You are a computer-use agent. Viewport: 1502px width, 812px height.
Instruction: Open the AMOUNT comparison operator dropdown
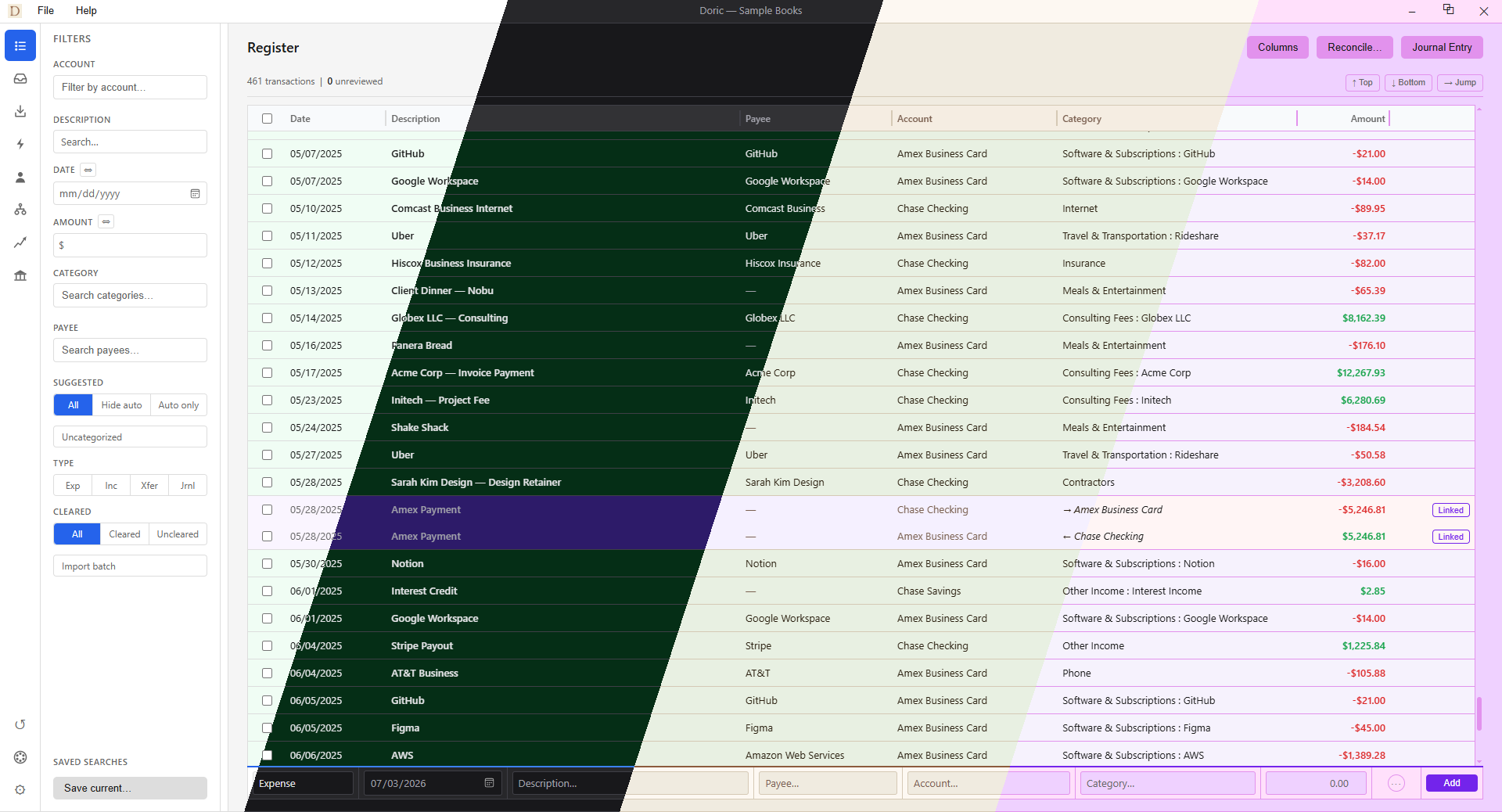[x=106, y=222]
